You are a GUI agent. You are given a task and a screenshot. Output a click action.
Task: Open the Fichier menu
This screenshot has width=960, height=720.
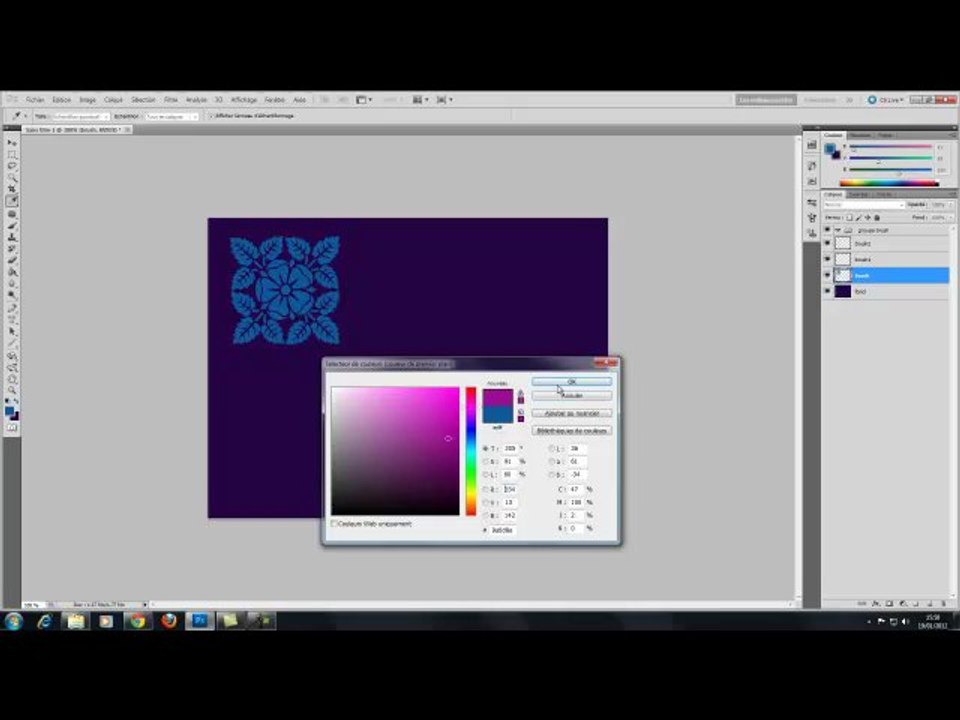tap(35, 99)
